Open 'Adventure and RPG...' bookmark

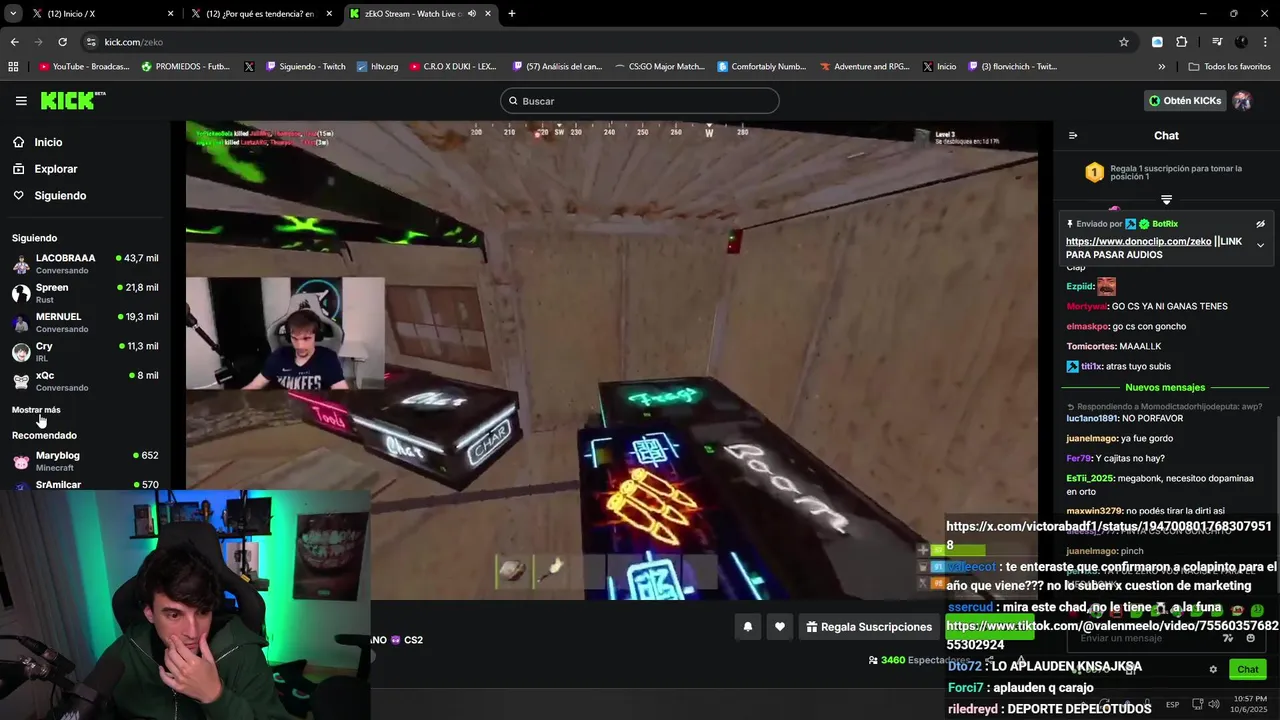click(864, 67)
